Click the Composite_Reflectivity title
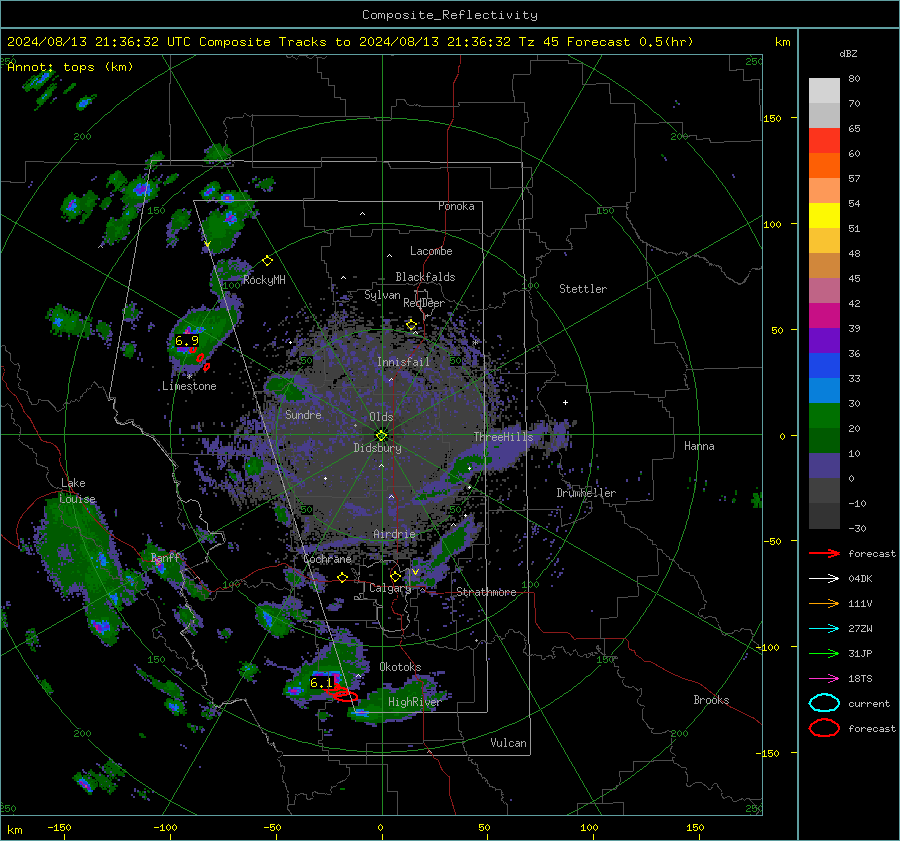 [x=449, y=15]
